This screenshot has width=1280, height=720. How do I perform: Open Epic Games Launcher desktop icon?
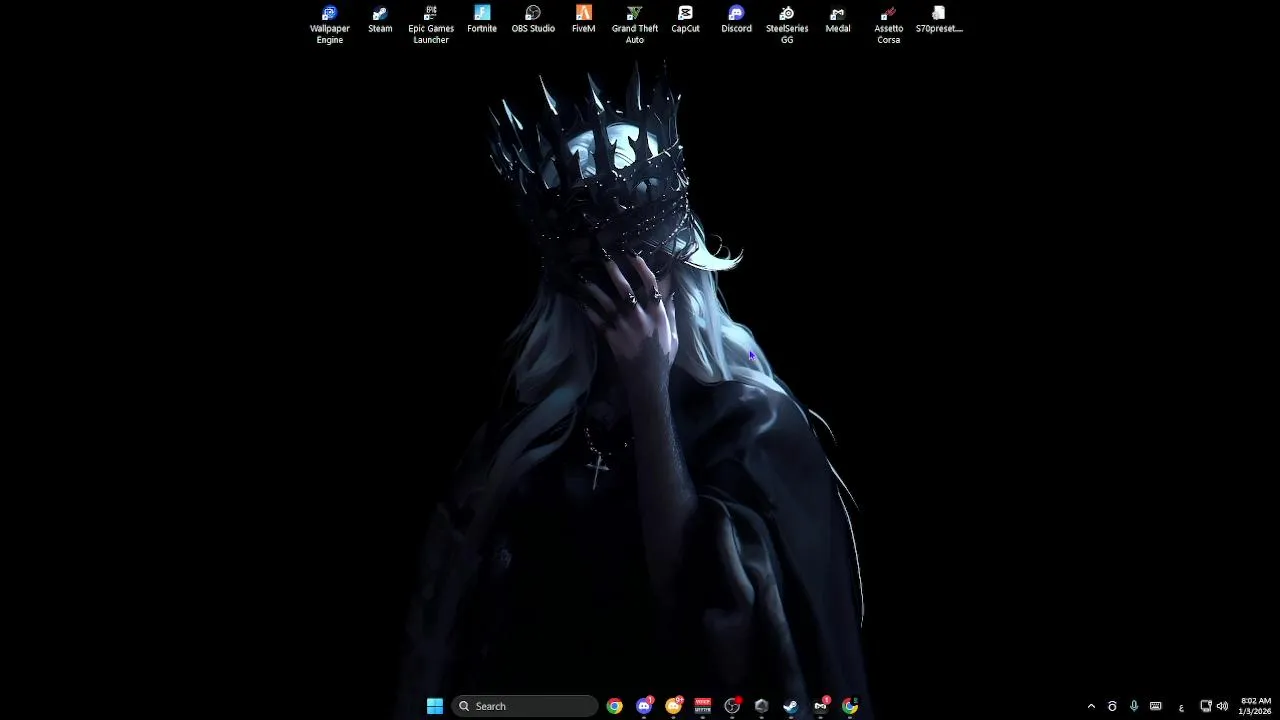pos(431,24)
